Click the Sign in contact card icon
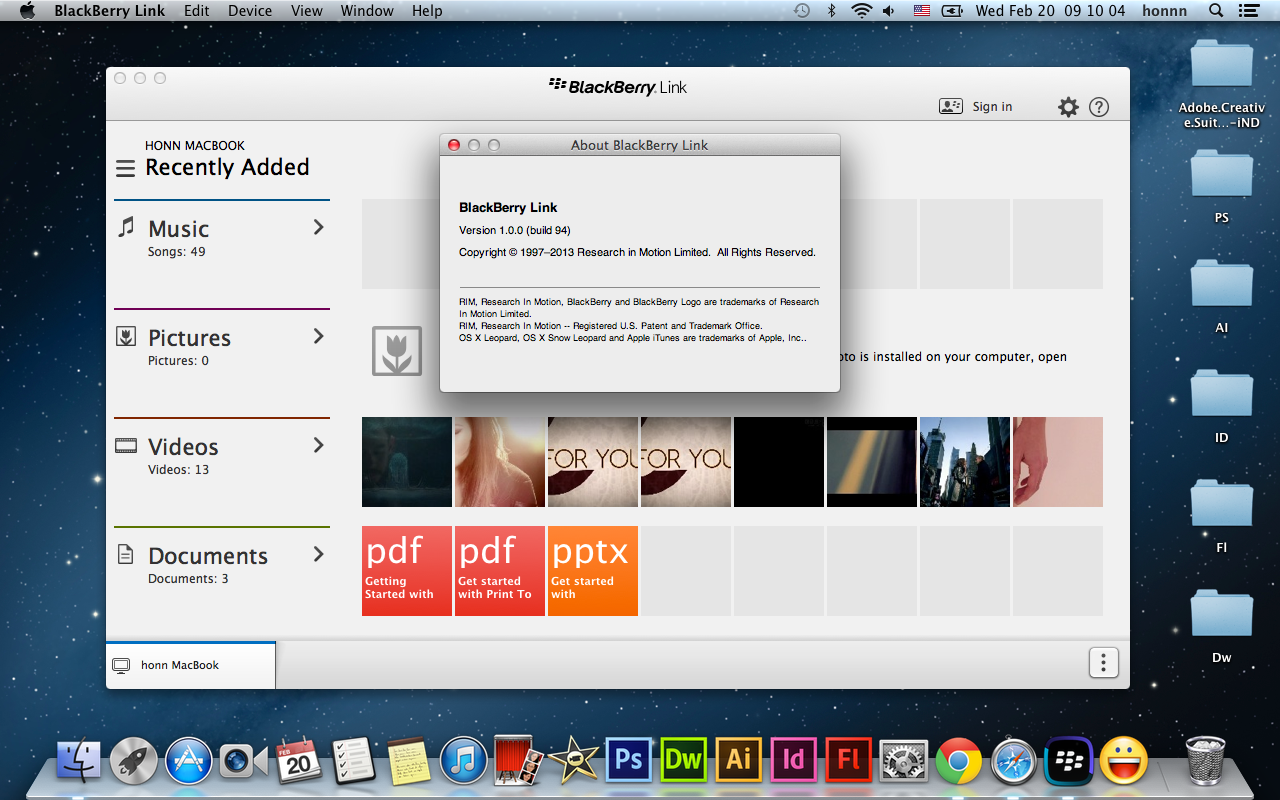The image size is (1280, 800). (950, 106)
